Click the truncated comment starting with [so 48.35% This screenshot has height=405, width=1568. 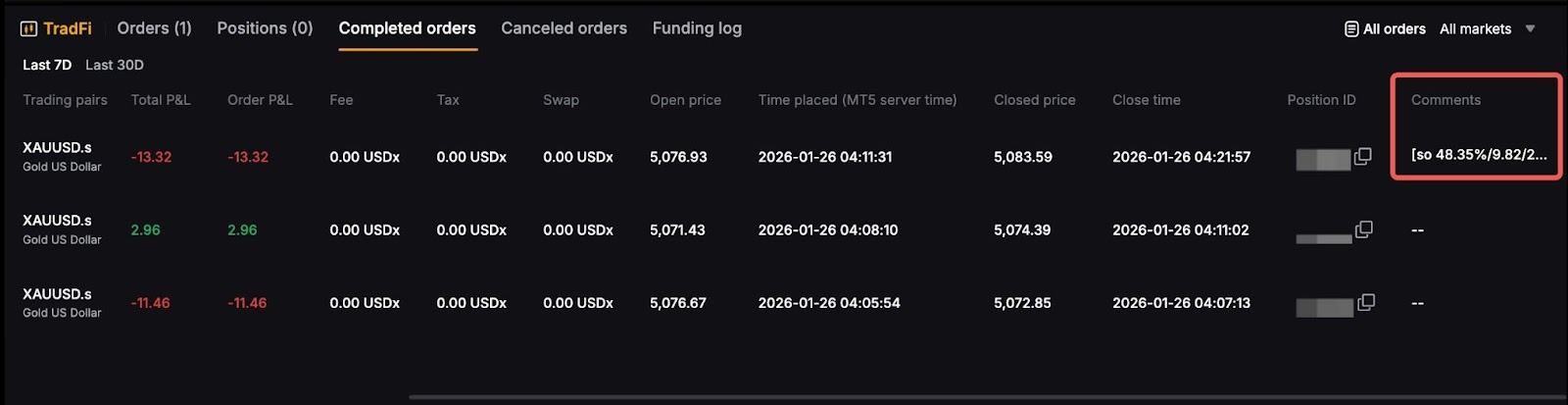[1478, 155]
